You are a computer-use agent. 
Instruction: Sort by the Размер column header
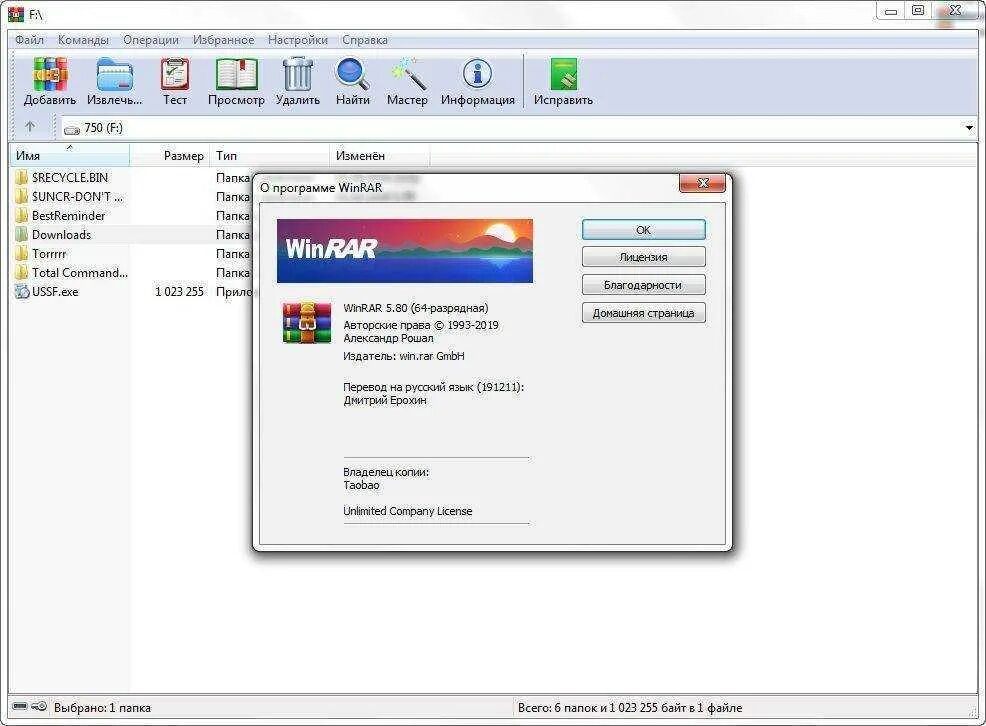point(170,155)
